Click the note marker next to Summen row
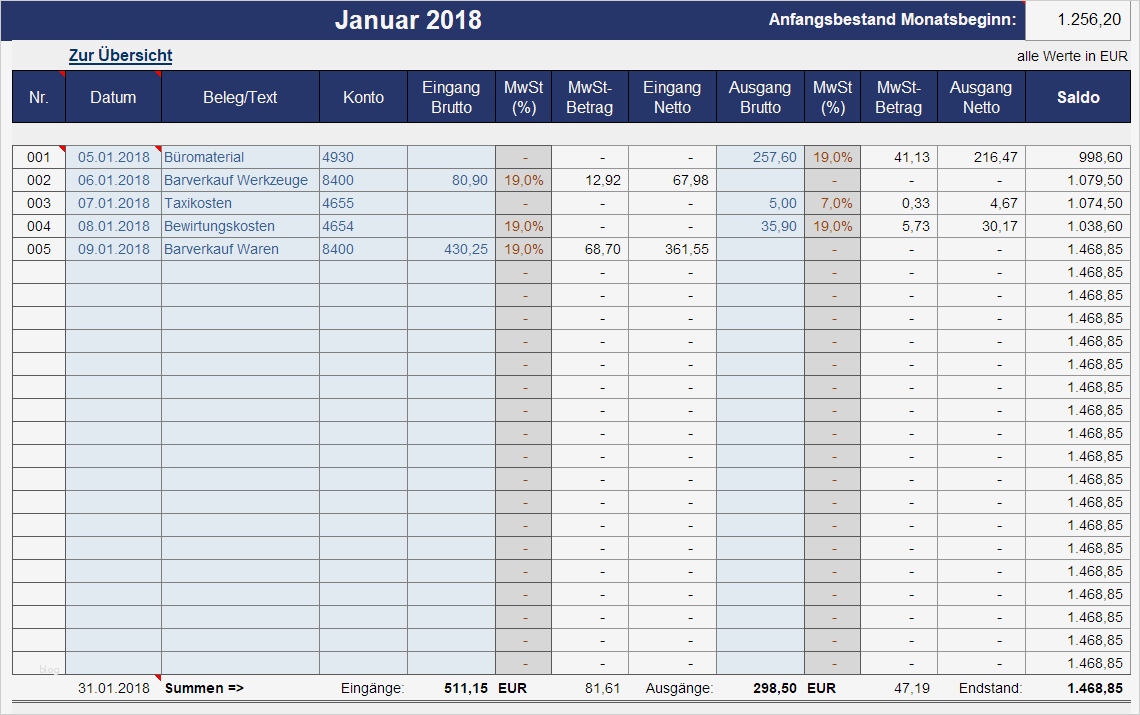The height and width of the screenshot is (715, 1140). [157, 677]
